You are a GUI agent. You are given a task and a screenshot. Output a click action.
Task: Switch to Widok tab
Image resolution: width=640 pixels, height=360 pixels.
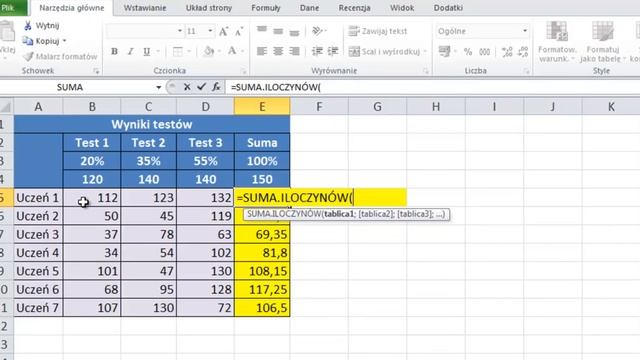[402, 8]
